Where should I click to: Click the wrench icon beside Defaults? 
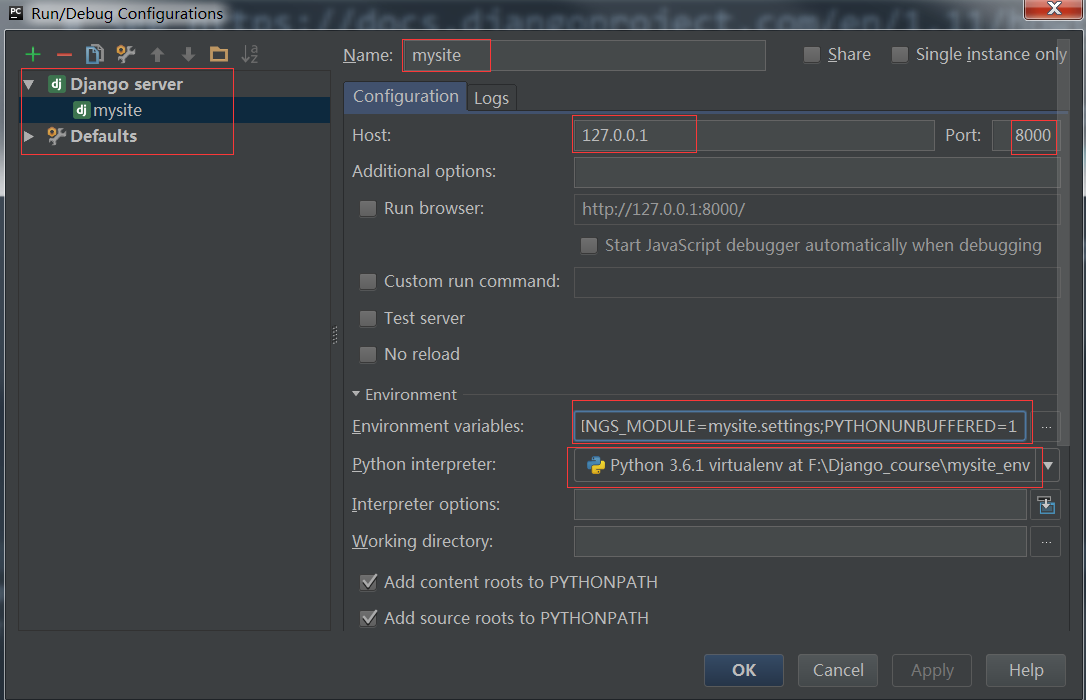click(x=56, y=136)
